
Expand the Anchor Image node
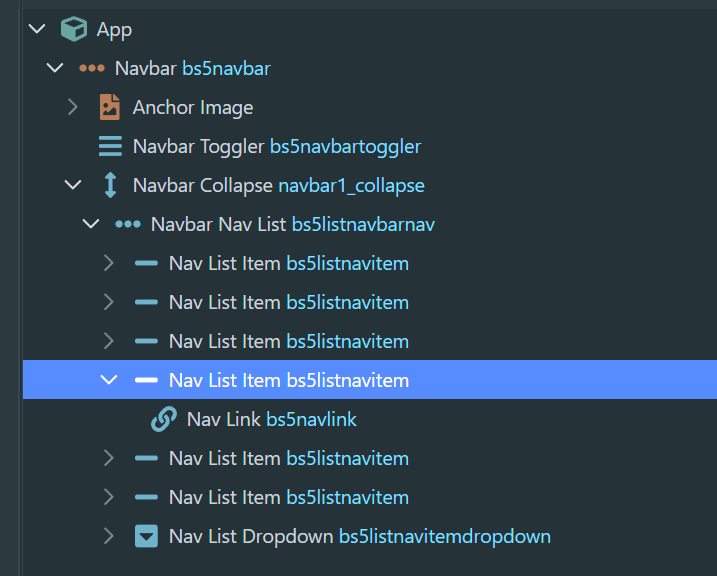pyautogui.click(x=73, y=107)
